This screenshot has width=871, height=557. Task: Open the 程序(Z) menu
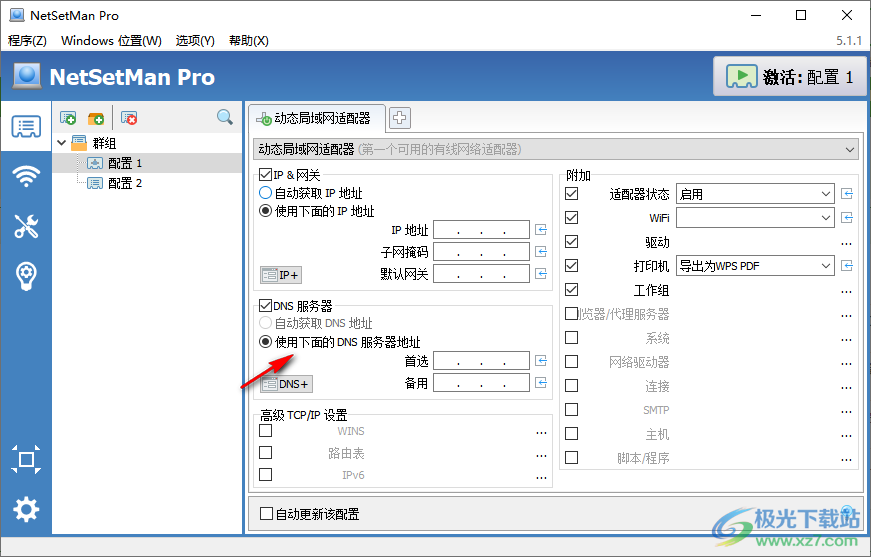tap(27, 41)
